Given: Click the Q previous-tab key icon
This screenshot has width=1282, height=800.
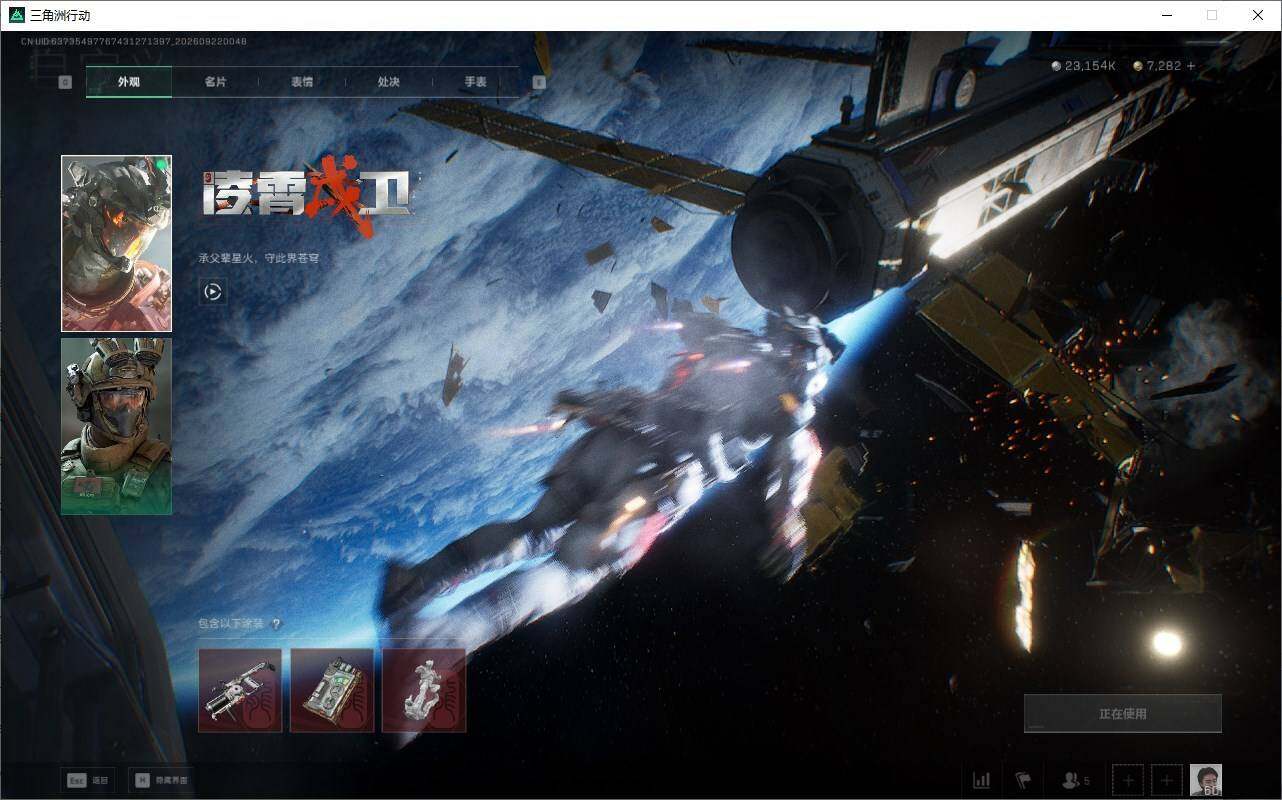Looking at the screenshot, I should pyautogui.click(x=65, y=82).
